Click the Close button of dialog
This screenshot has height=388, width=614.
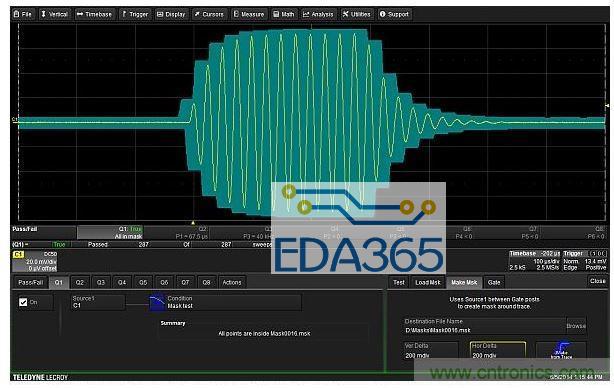(597, 281)
